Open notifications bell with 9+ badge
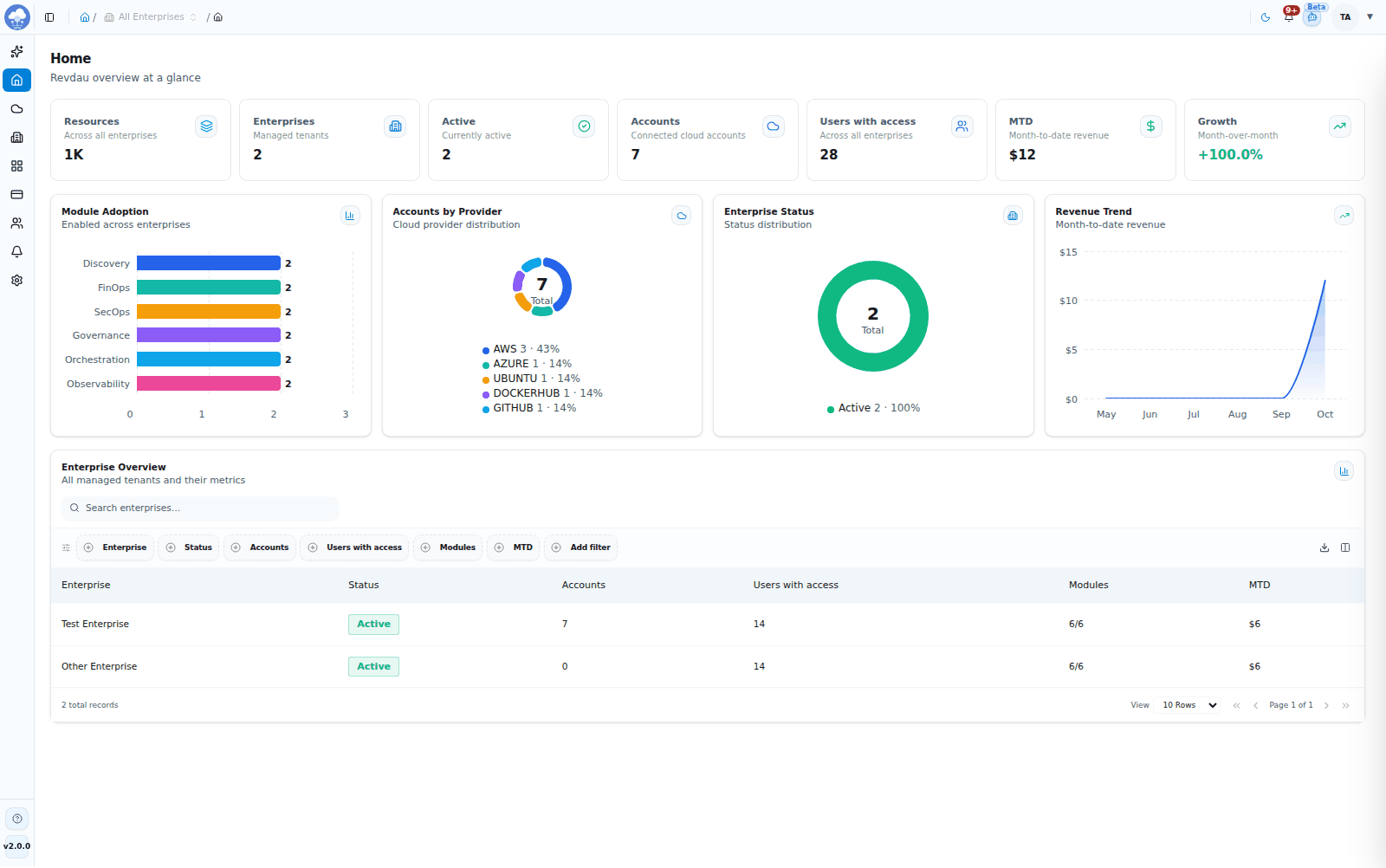The height and width of the screenshot is (868, 1386). click(1289, 16)
